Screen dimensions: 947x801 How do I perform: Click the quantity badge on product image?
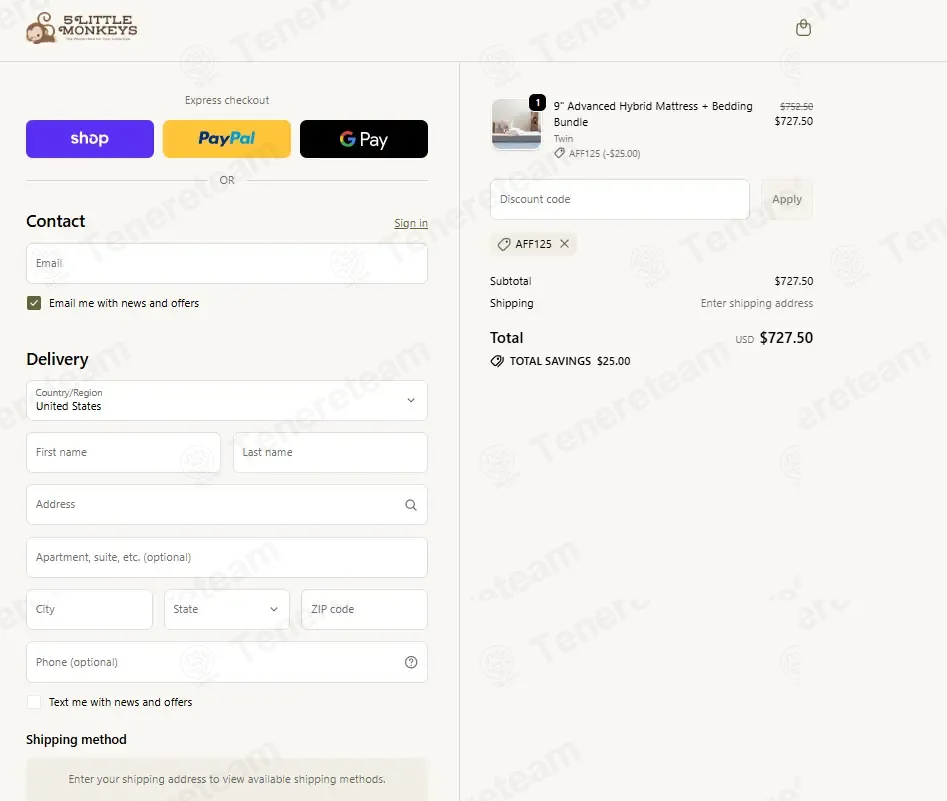coord(537,103)
